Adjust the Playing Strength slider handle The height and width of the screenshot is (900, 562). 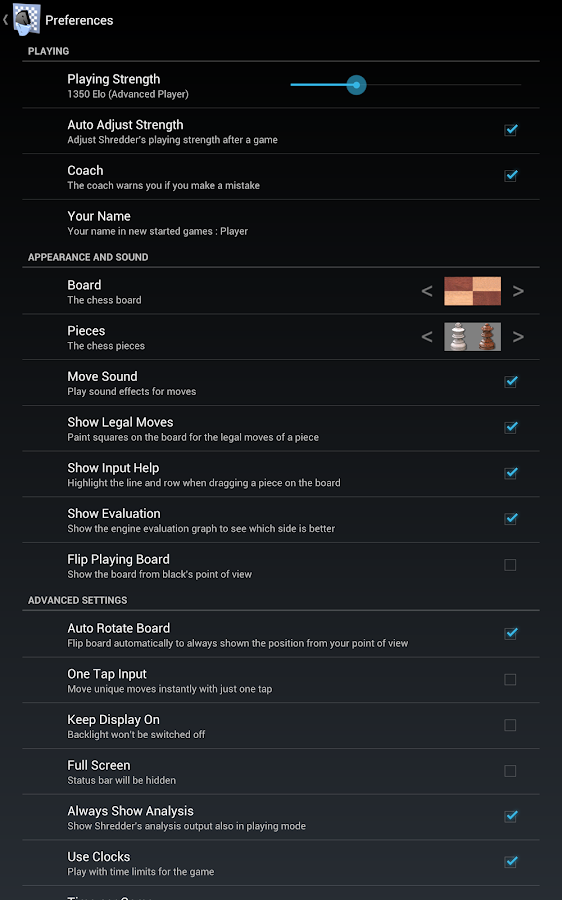point(356,85)
